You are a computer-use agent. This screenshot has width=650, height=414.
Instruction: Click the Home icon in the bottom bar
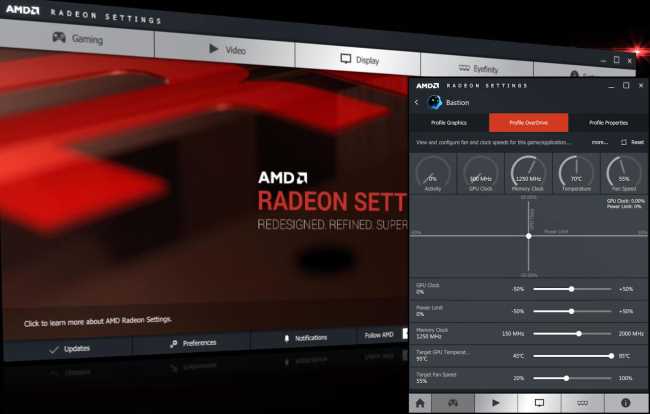[420, 403]
